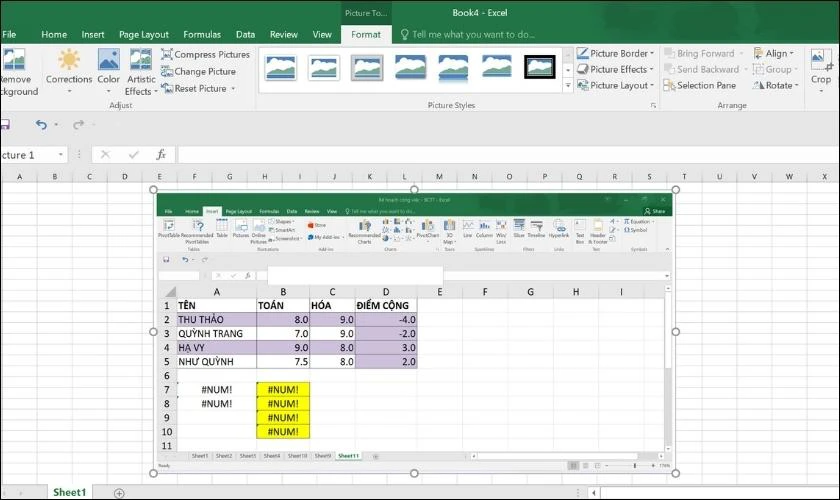Image resolution: width=840 pixels, height=500 pixels.
Task: Open Artistic Effects gallery
Action: [x=141, y=71]
